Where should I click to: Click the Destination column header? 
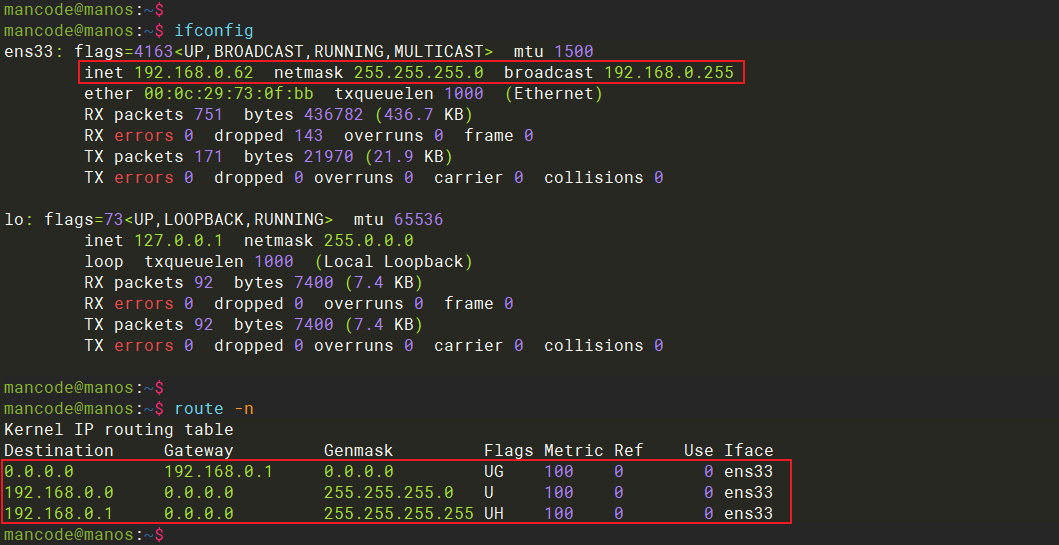pyautogui.click(x=59, y=450)
